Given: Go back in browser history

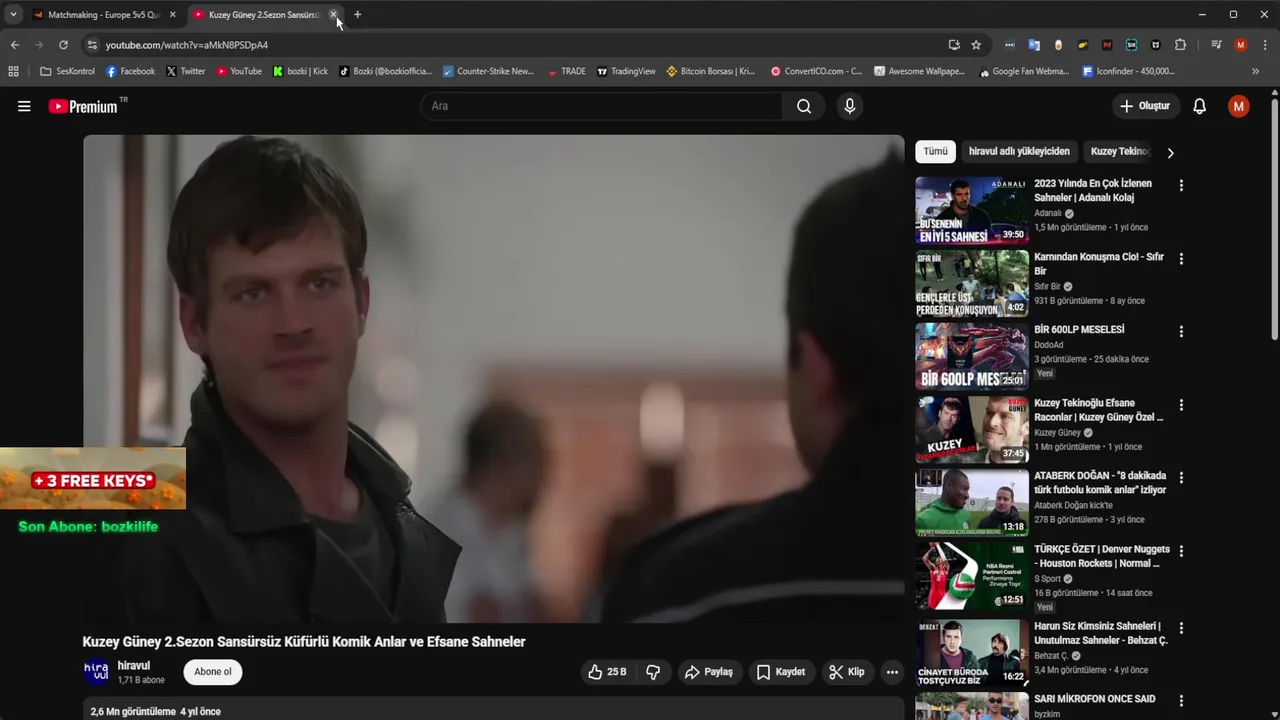Looking at the screenshot, I should point(14,45).
